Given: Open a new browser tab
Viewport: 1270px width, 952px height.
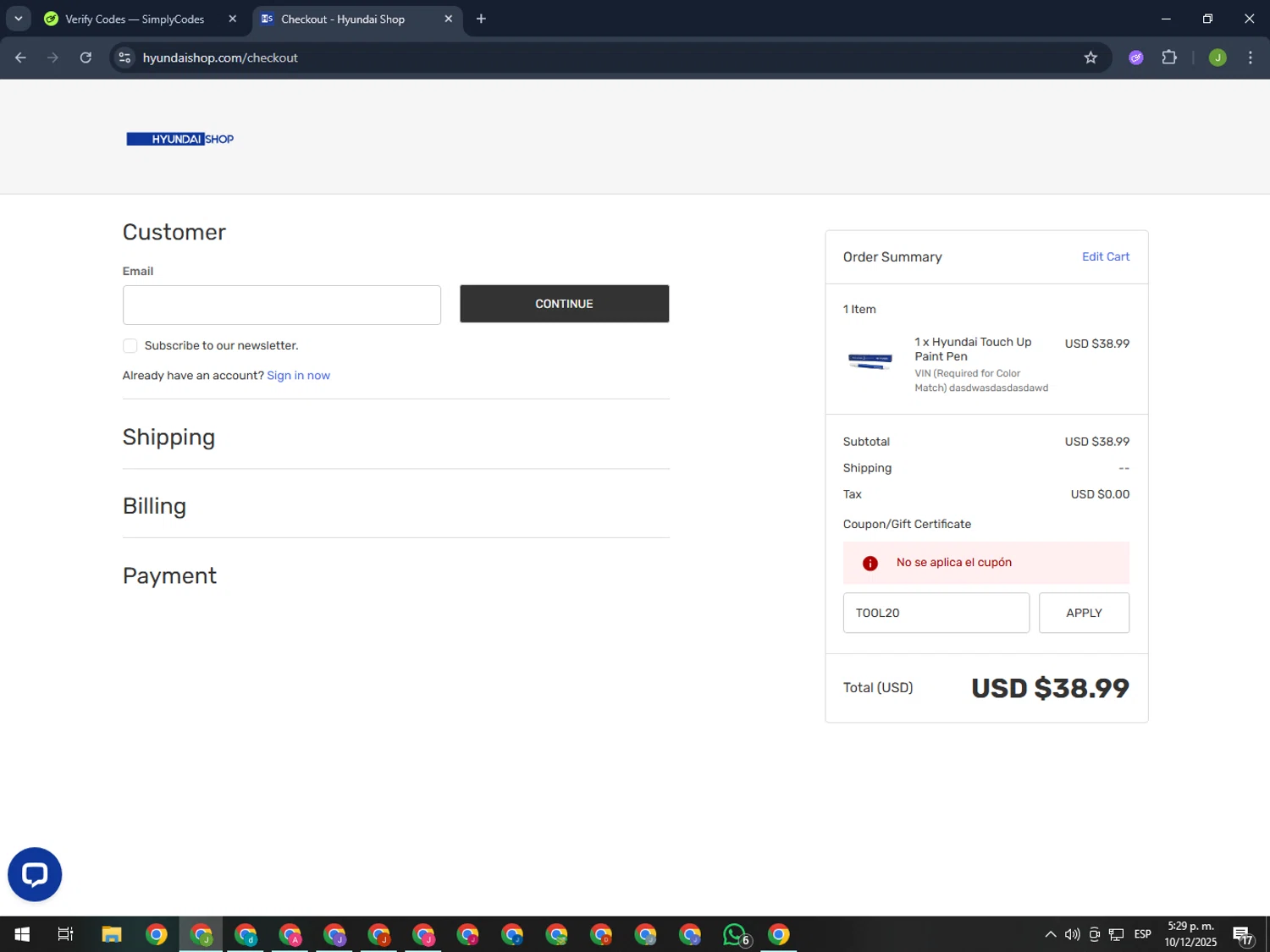Looking at the screenshot, I should 481,19.
